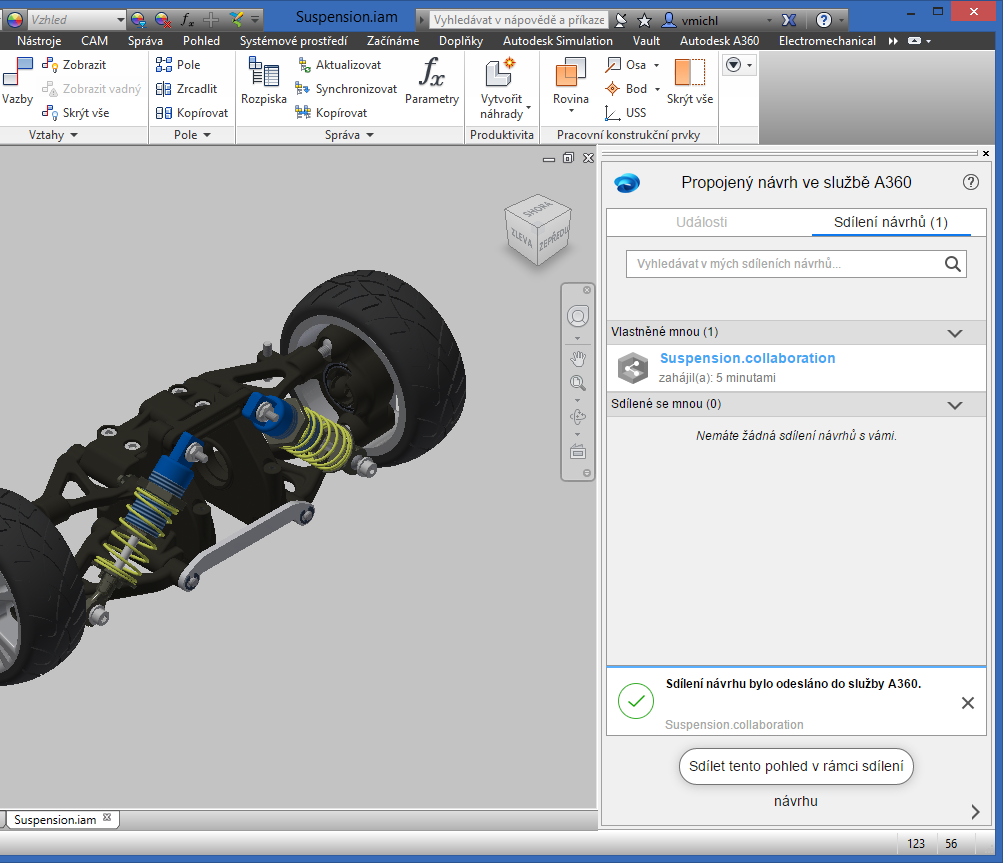Click Kopírovat in the Pole group
The width and height of the screenshot is (1003, 863).
(x=191, y=113)
